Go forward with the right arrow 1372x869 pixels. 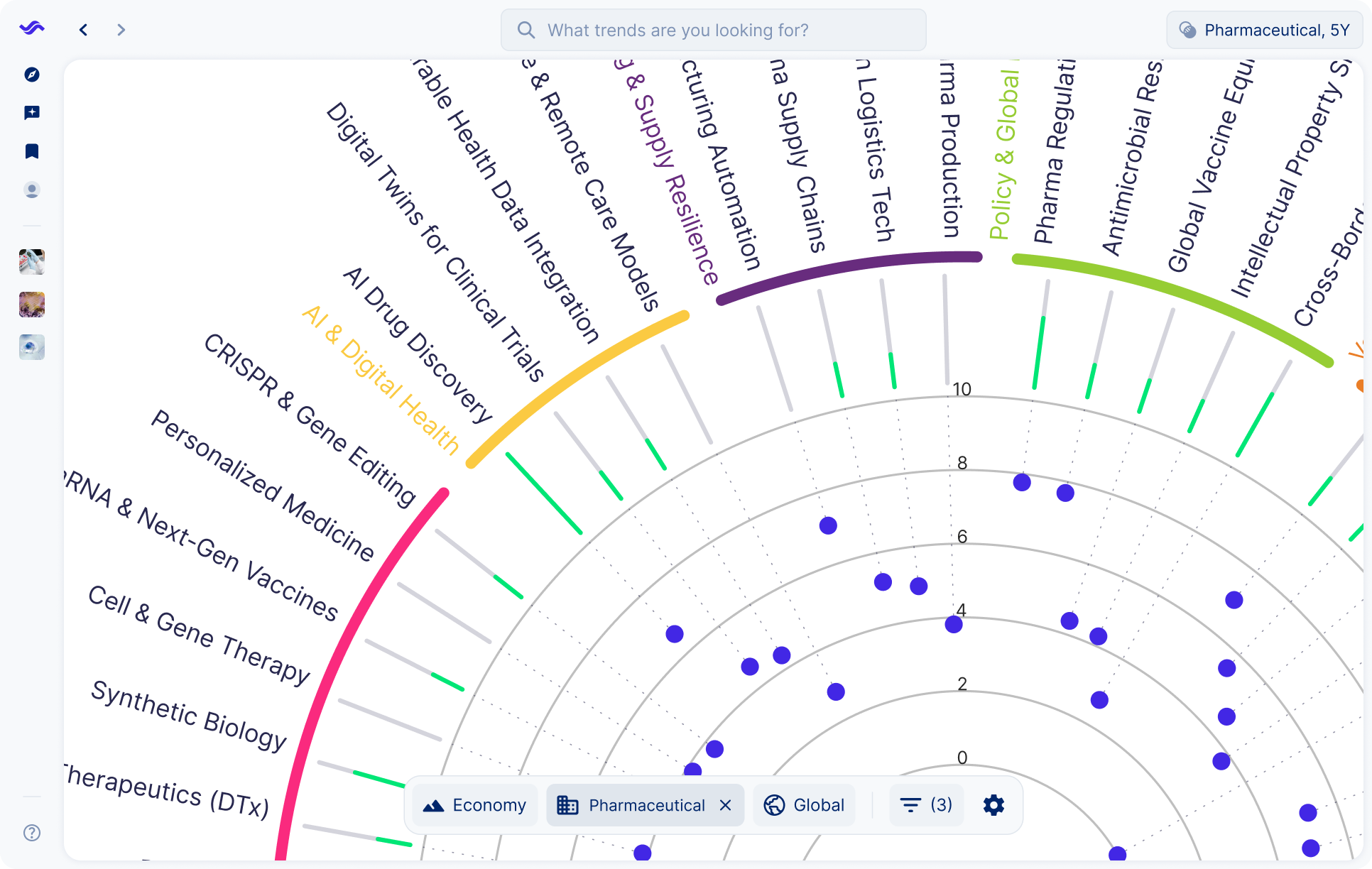(121, 30)
